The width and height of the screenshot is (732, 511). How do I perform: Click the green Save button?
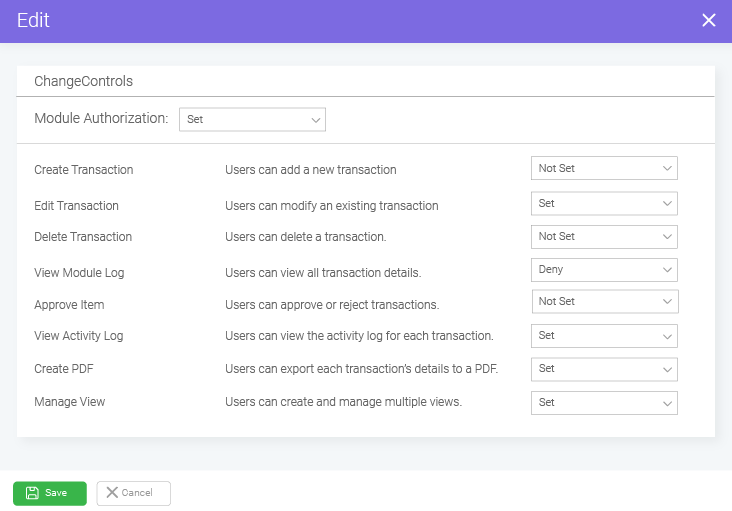click(50, 493)
